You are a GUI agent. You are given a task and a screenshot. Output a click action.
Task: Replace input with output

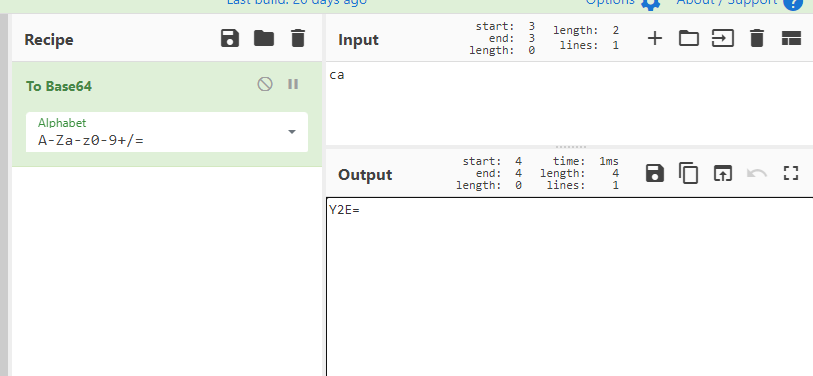pyautogui.click(x=723, y=173)
